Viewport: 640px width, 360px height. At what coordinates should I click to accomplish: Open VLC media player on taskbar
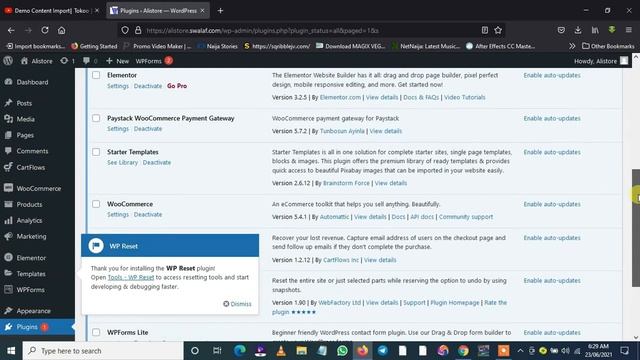click(281, 351)
